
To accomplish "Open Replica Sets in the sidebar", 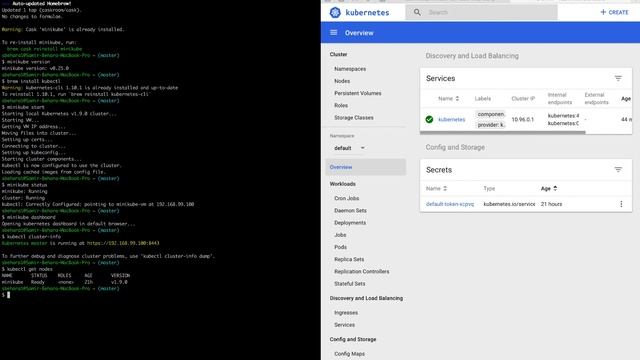I will 349,259.
